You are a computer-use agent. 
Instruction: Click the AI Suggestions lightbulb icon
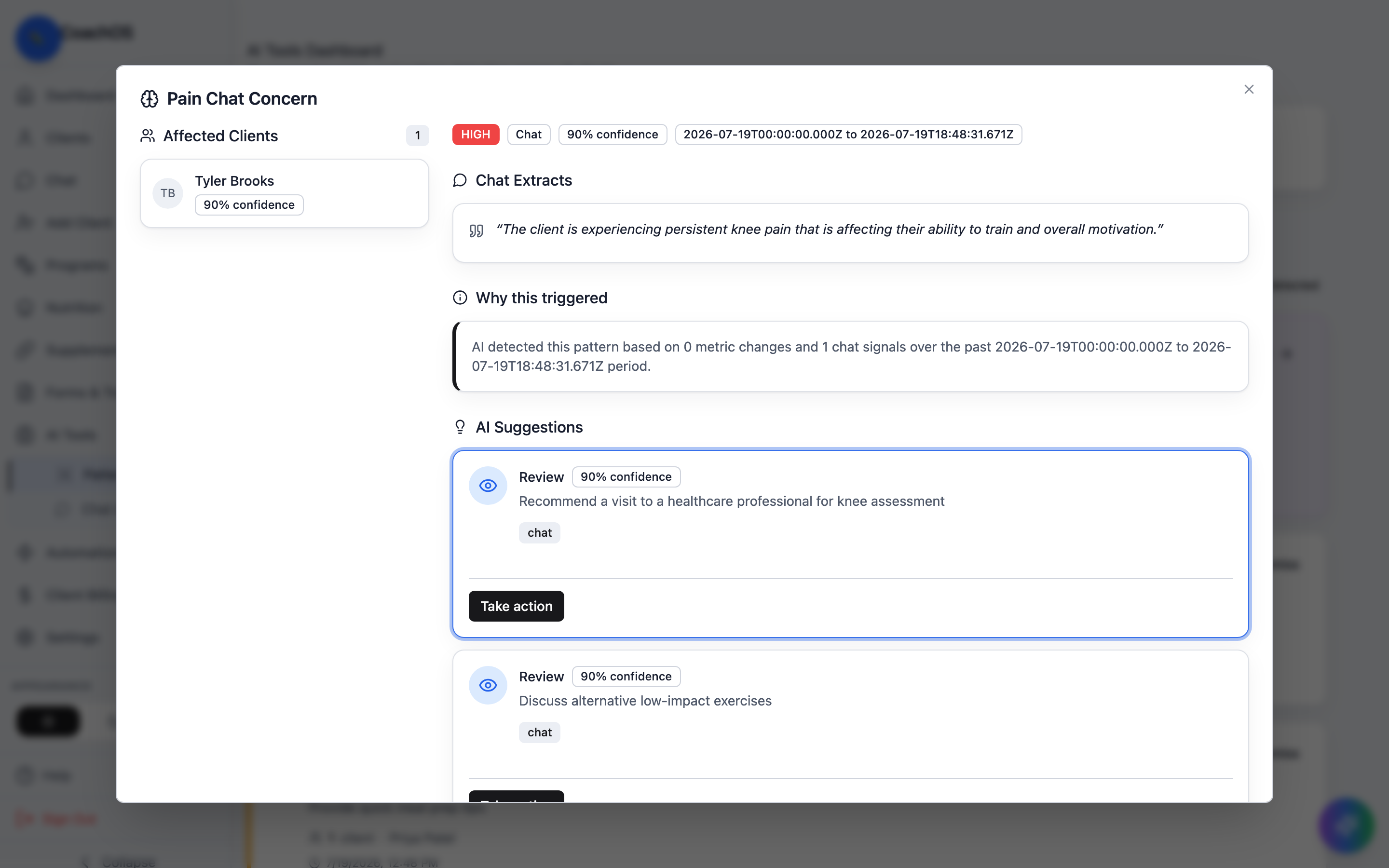[x=460, y=427]
